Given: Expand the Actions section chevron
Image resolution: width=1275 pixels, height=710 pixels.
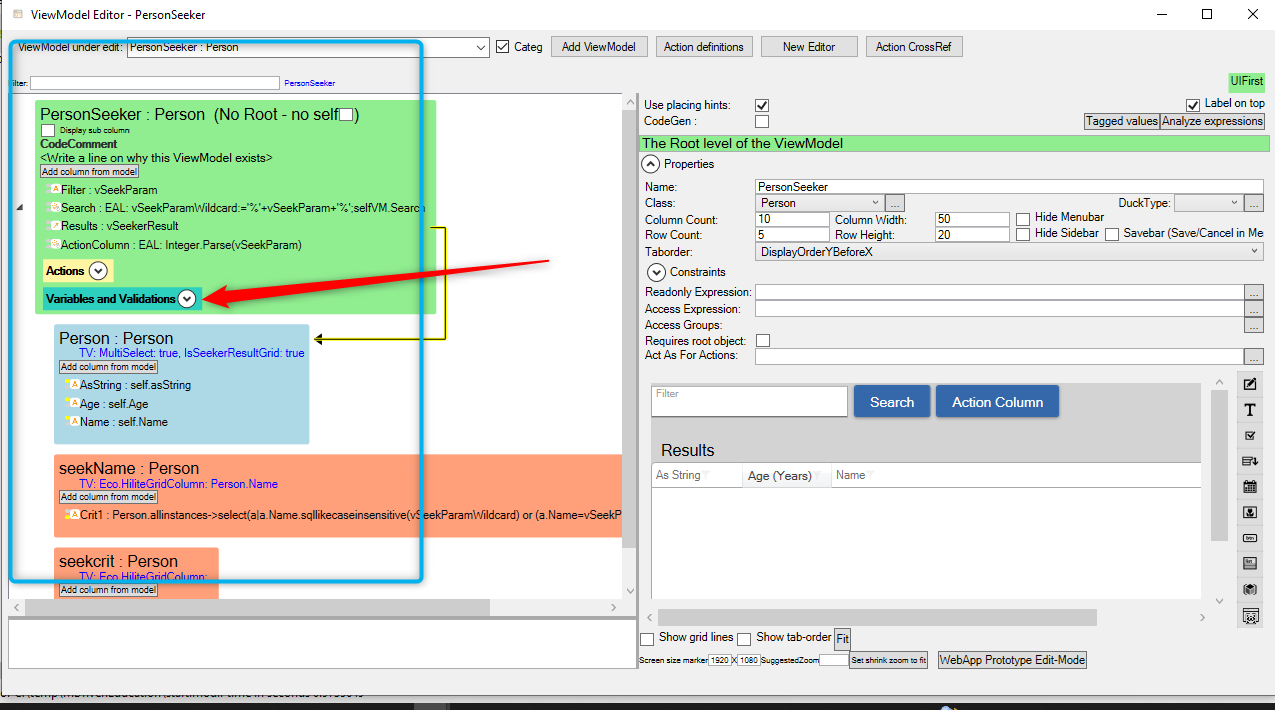Looking at the screenshot, I should click(98, 271).
